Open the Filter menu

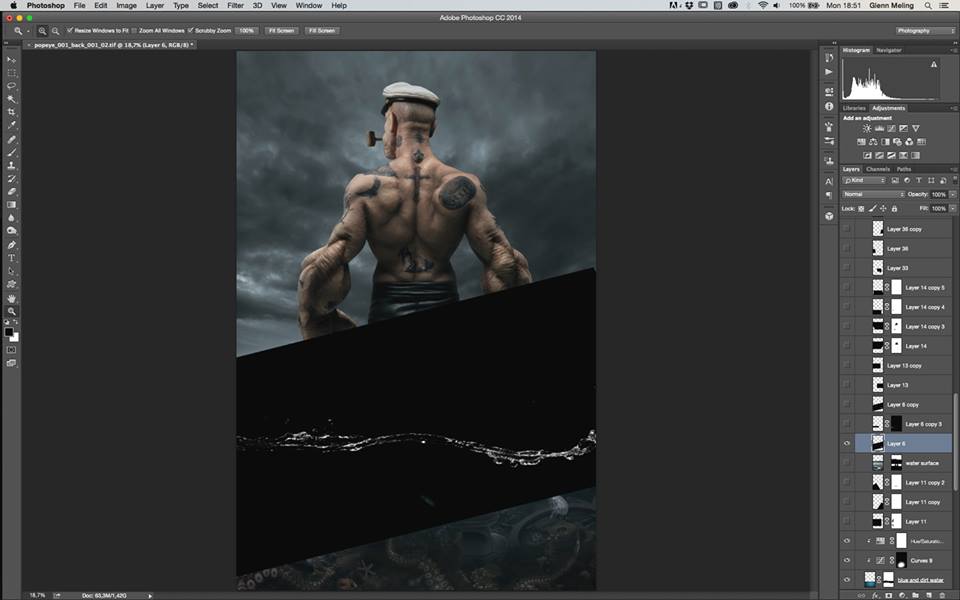tap(235, 5)
